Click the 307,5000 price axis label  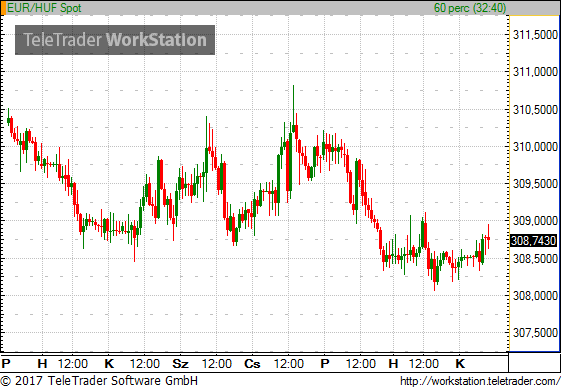click(535, 333)
